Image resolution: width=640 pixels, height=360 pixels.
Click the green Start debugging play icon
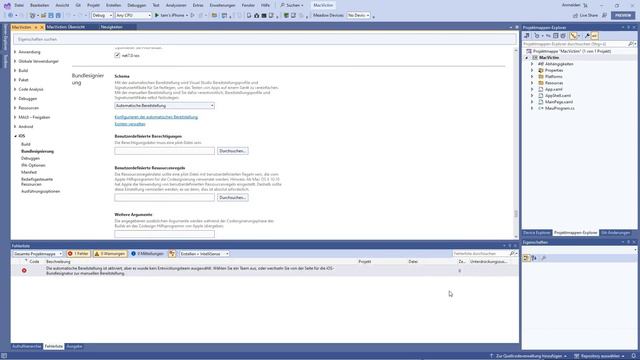point(157,16)
